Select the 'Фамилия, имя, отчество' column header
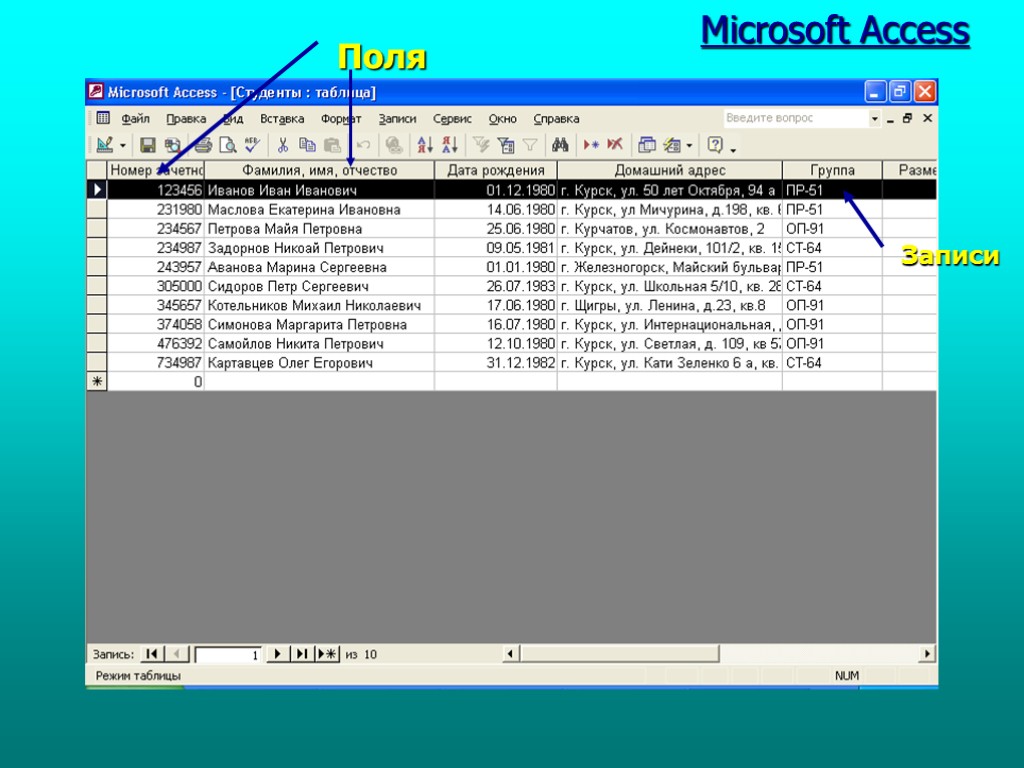1024x768 pixels. coord(319,170)
